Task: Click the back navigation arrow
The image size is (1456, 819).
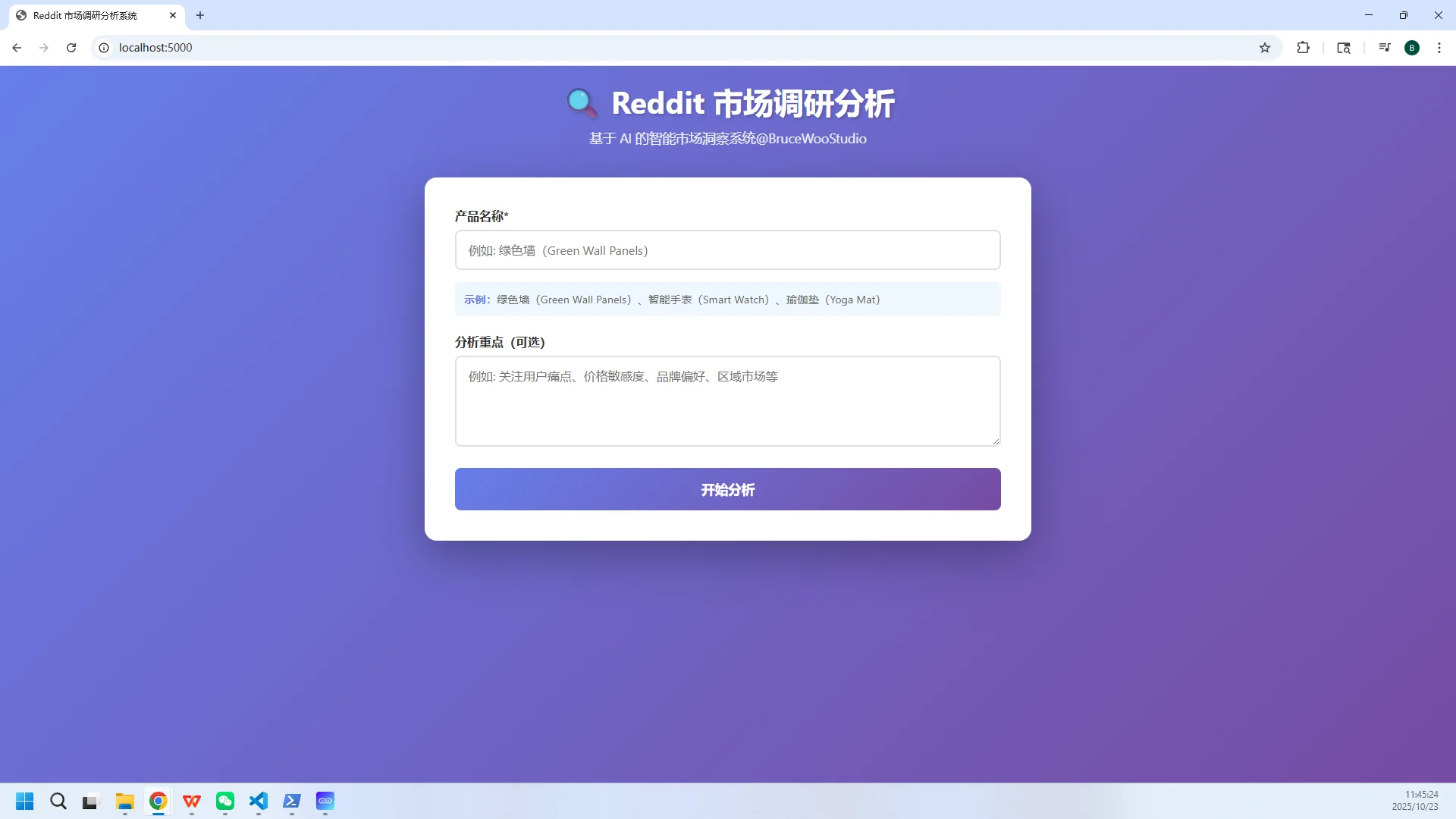Action: [17, 47]
